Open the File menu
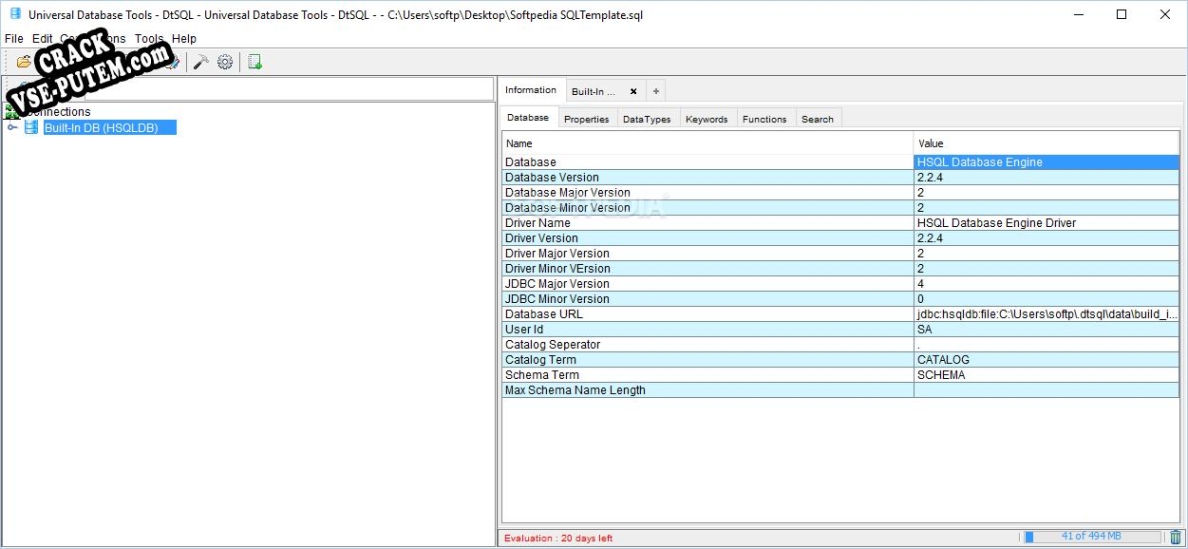 (x=14, y=39)
